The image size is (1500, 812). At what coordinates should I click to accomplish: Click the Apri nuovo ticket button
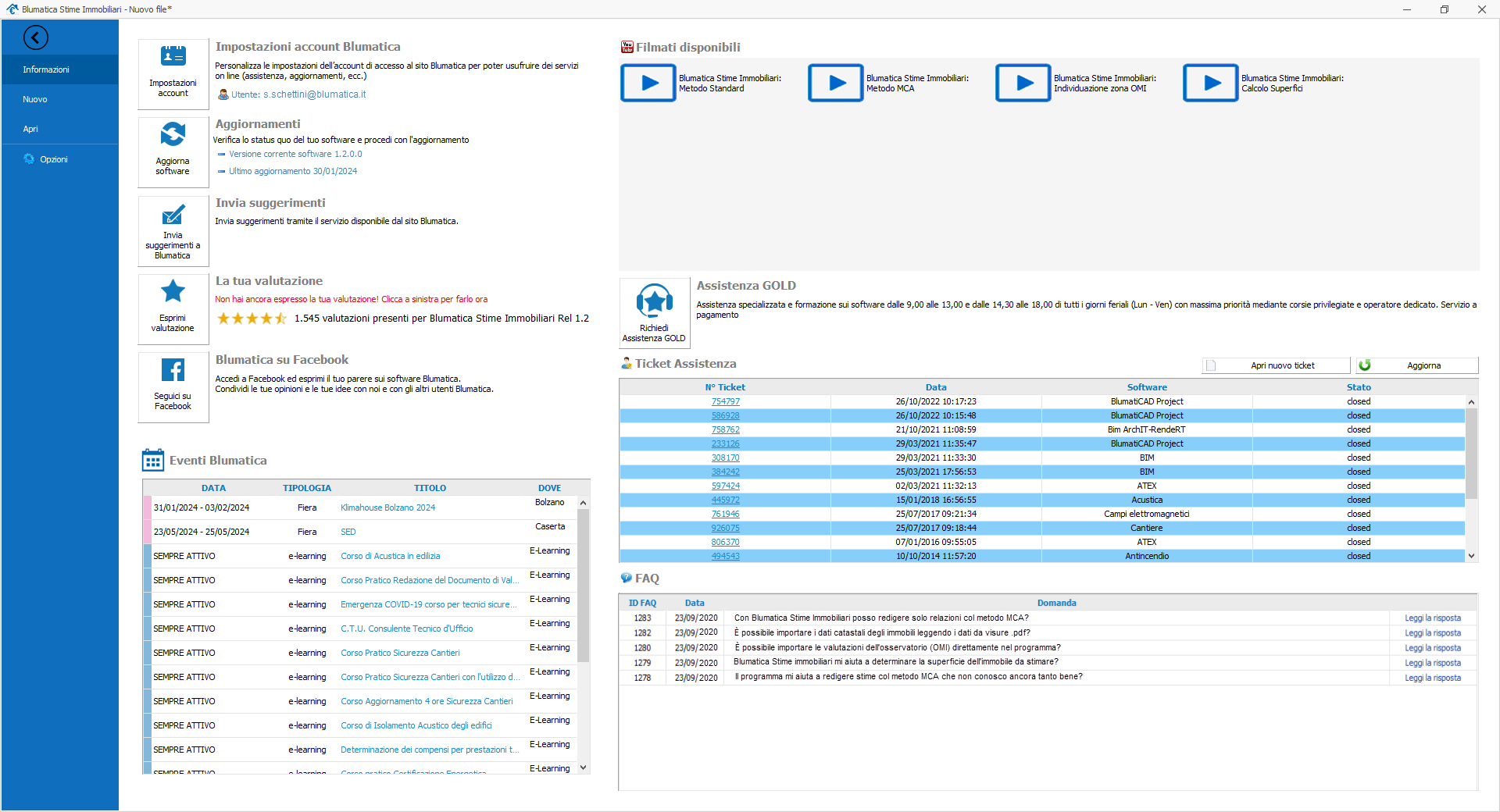(1276, 365)
